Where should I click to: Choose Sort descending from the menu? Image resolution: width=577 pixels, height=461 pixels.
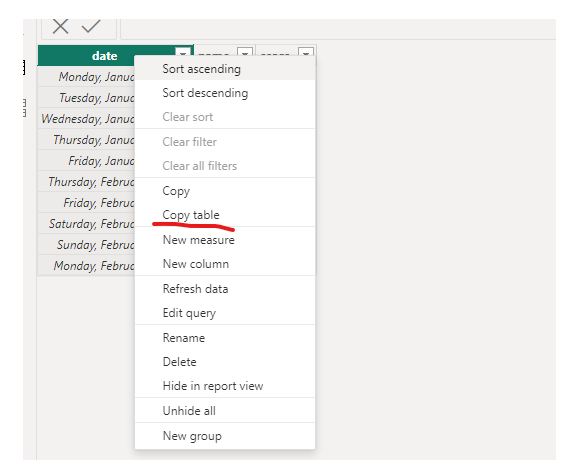pos(225,93)
